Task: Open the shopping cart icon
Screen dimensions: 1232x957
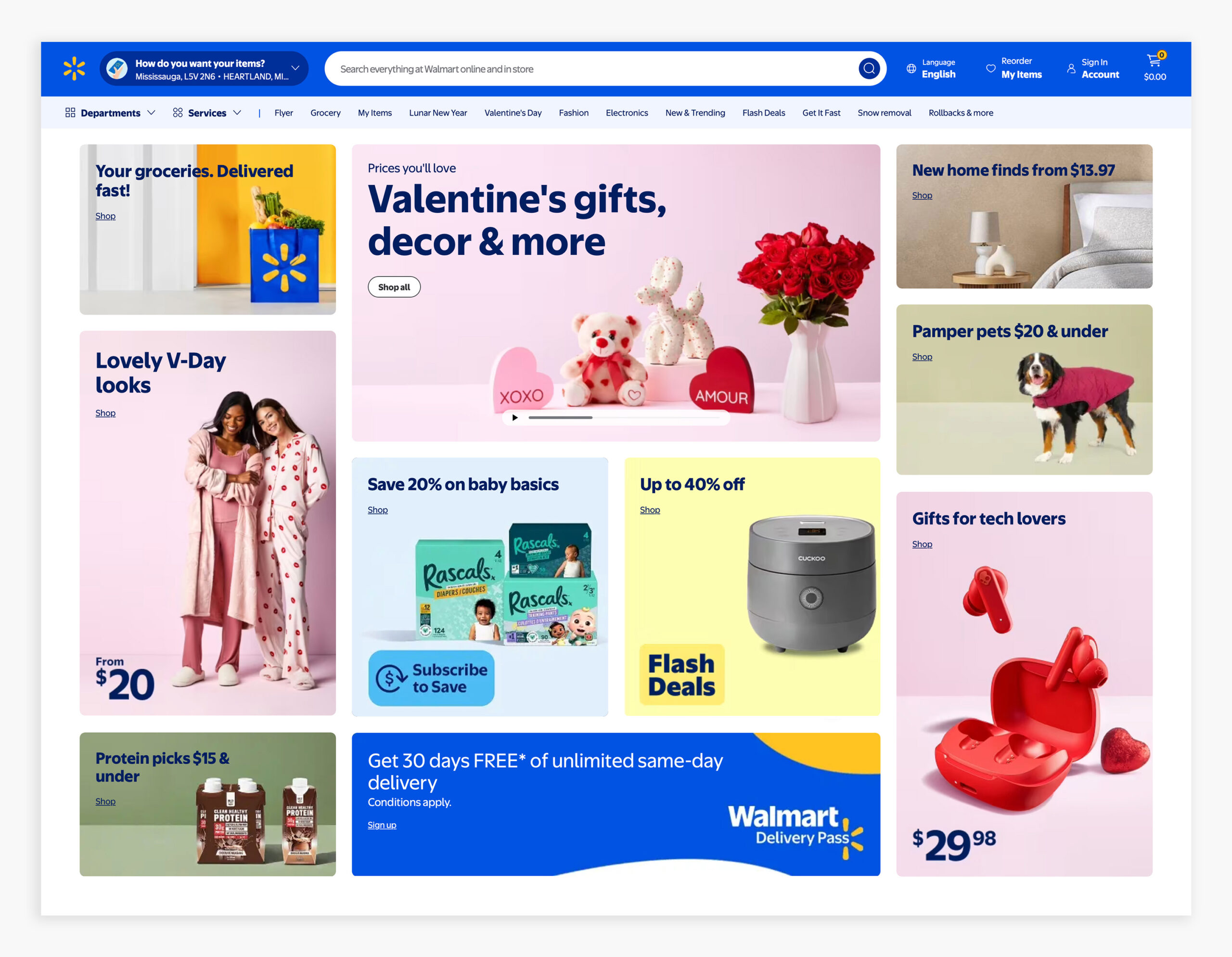Action: pos(1154,60)
